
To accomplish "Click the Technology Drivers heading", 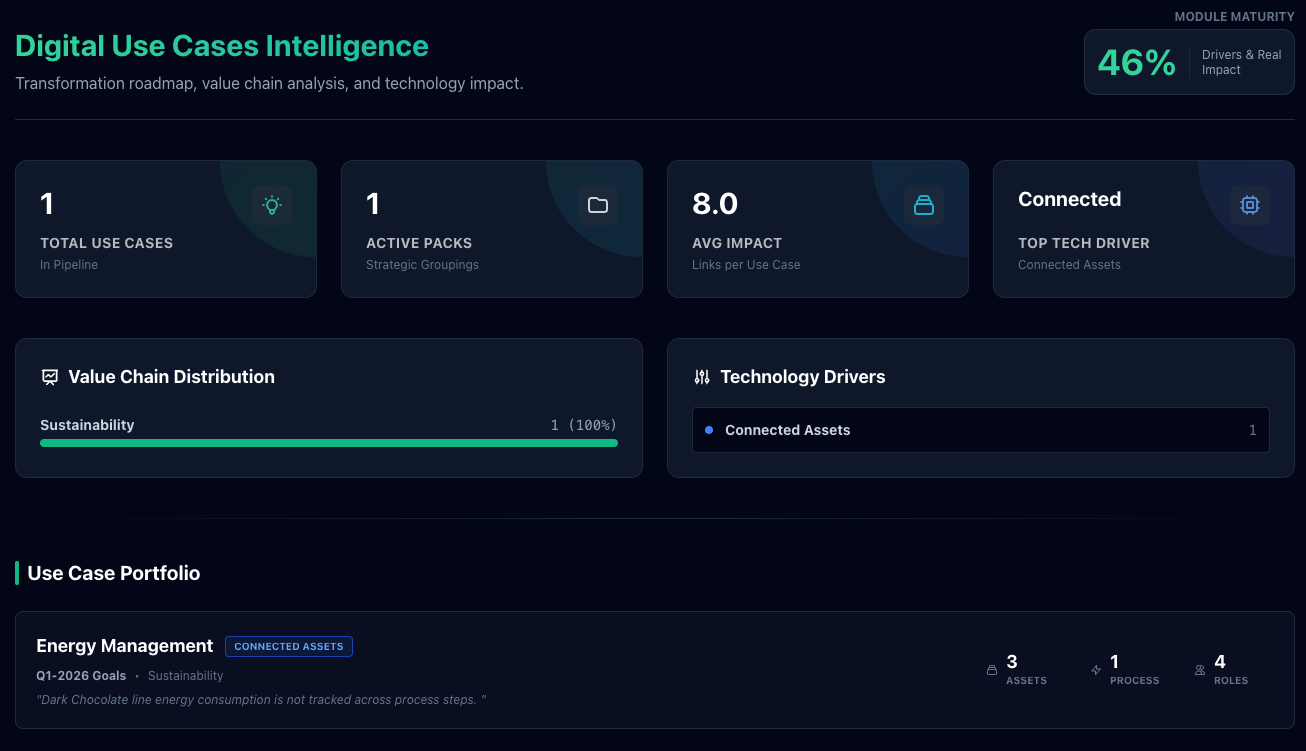I will tap(803, 377).
